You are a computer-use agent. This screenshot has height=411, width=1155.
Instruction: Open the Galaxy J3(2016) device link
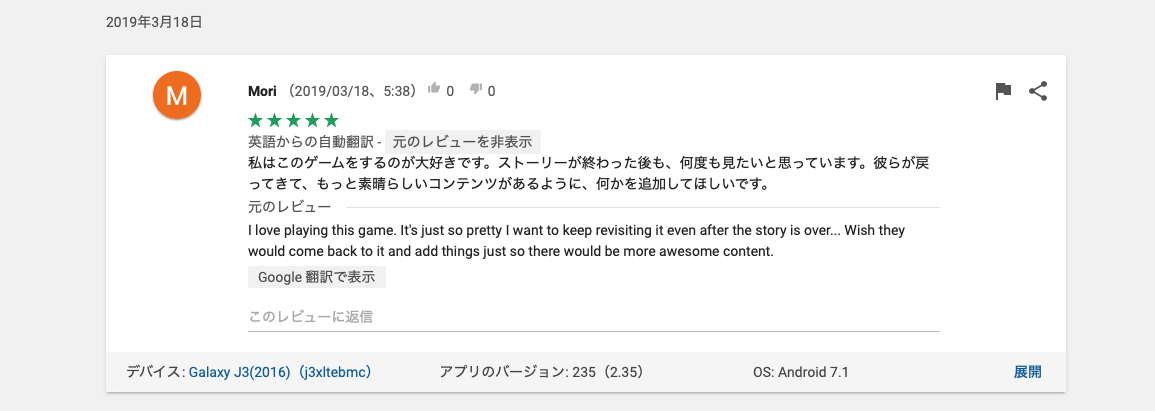(280, 372)
